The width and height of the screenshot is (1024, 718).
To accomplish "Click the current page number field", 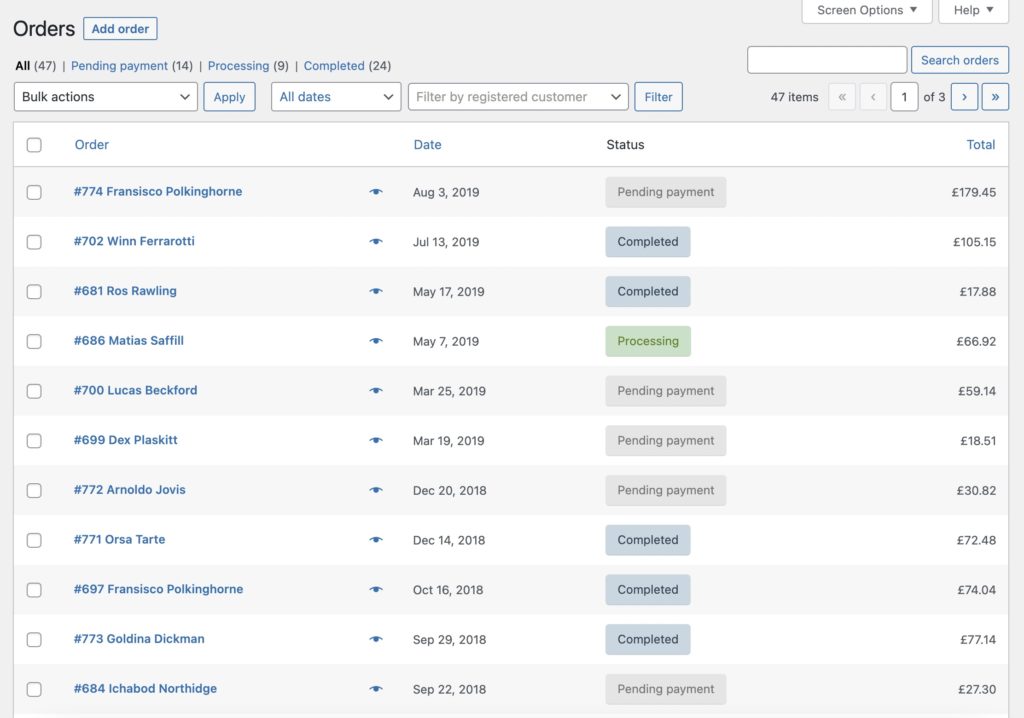I will (x=904, y=96).
